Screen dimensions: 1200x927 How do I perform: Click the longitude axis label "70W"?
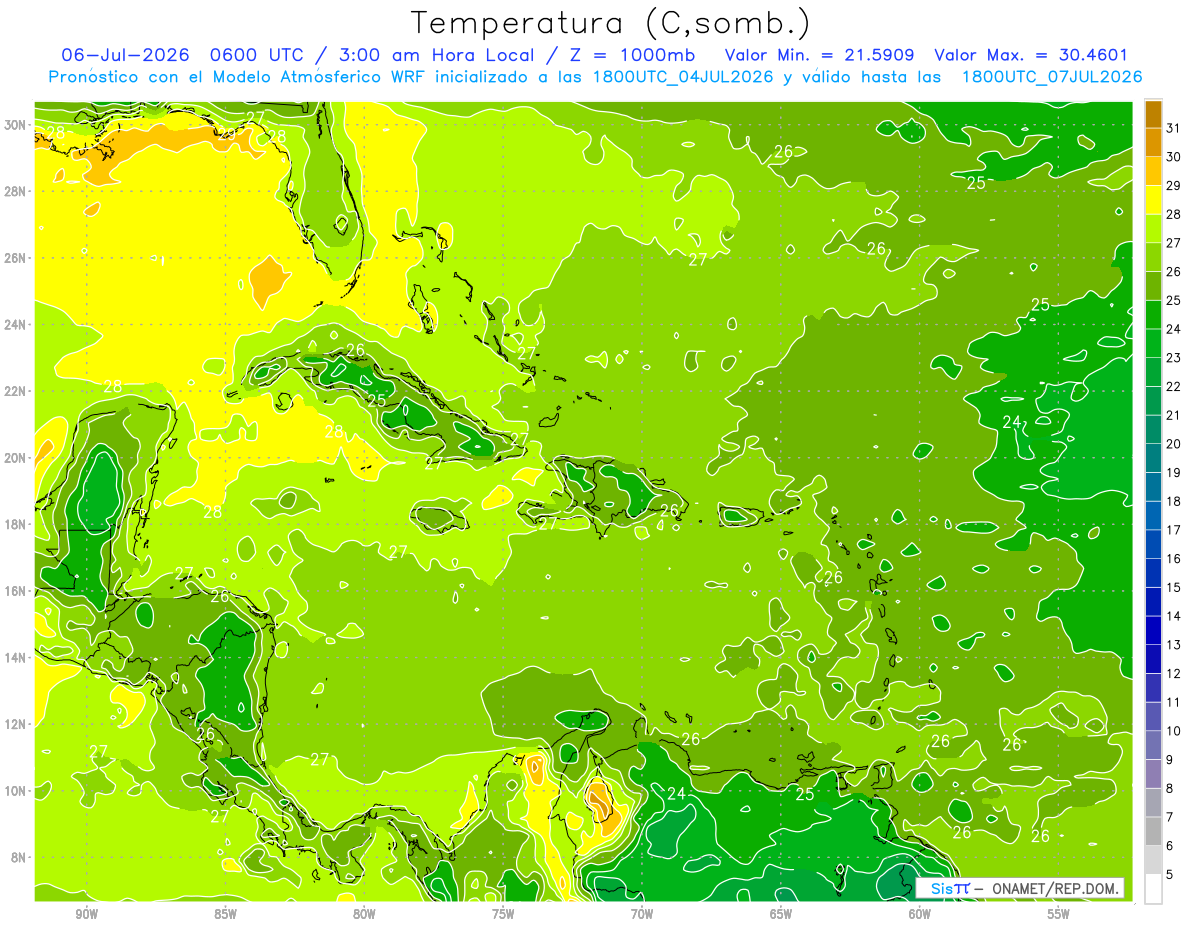(642, 913)
